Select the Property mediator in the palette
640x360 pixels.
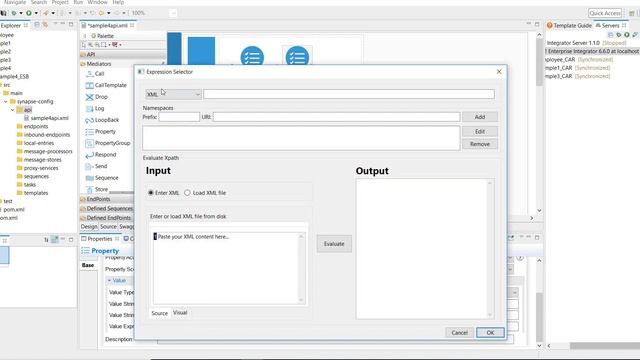click(101, 132)
